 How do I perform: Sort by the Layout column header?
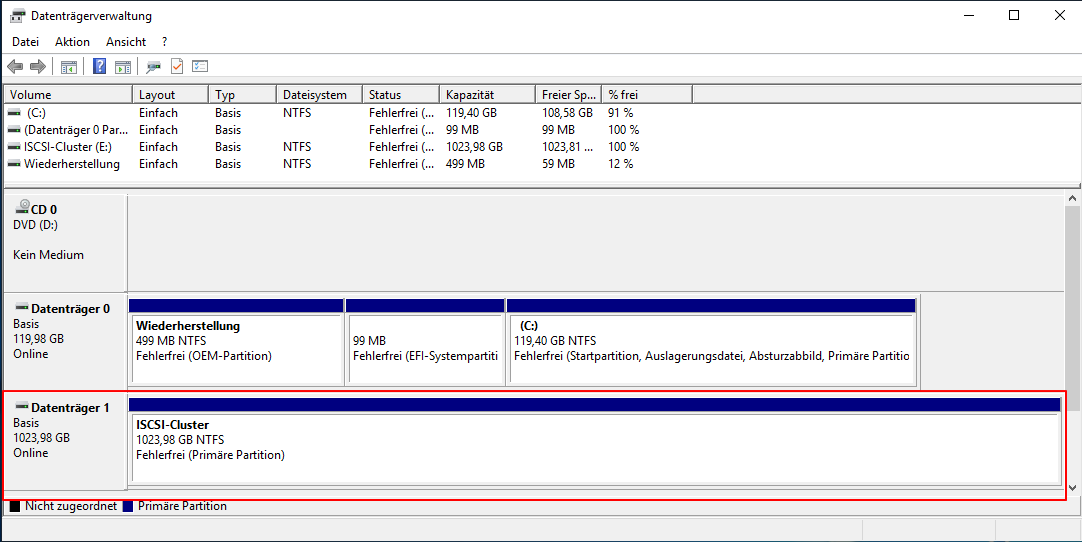coord(170,95)
